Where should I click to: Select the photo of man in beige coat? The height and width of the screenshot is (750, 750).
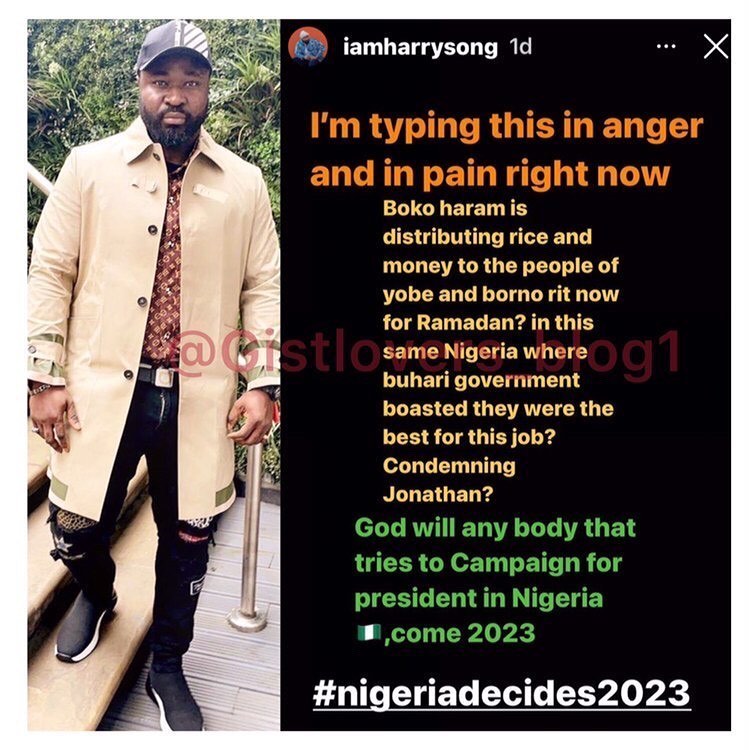pos(154,375)
